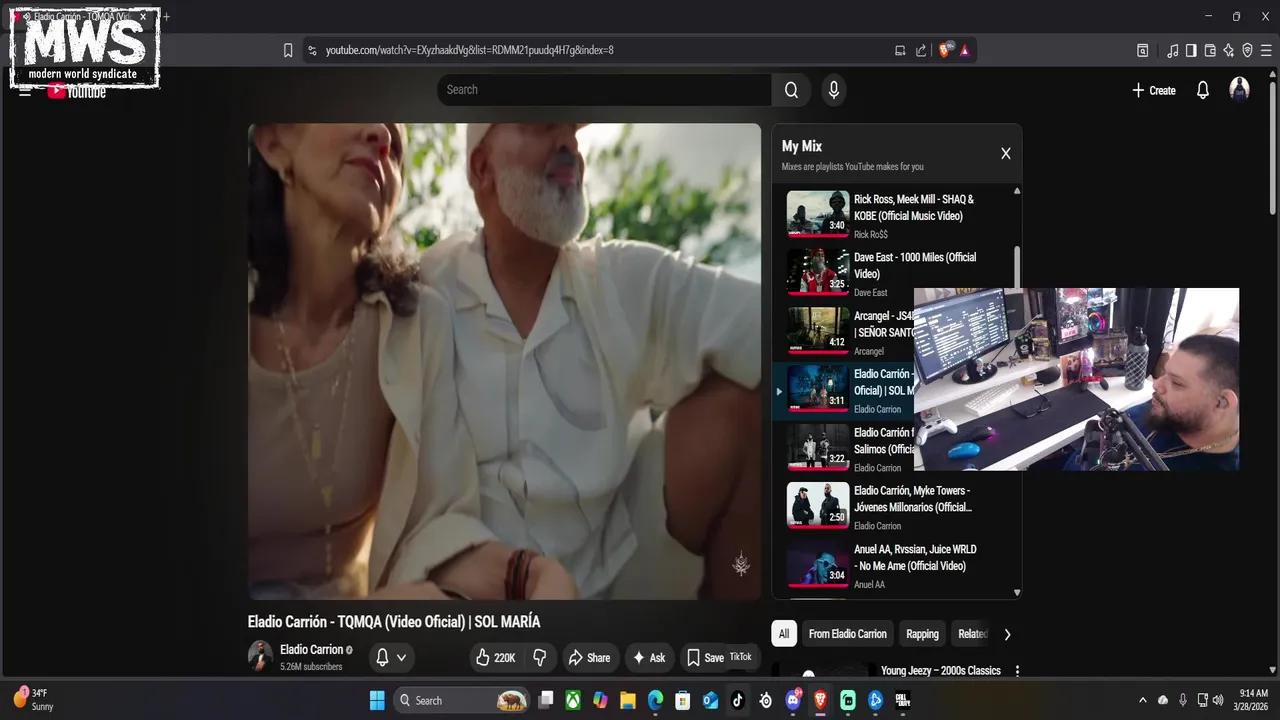1280x720 pixels.
Task: Like the video showing 220K likes
Action: (x=496, y=657)
